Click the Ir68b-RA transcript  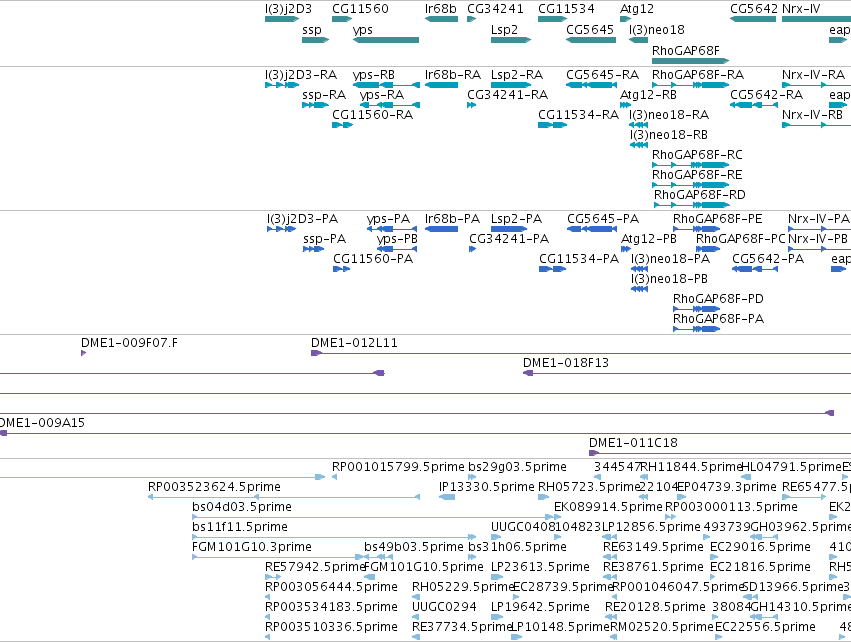pos(441,85)
